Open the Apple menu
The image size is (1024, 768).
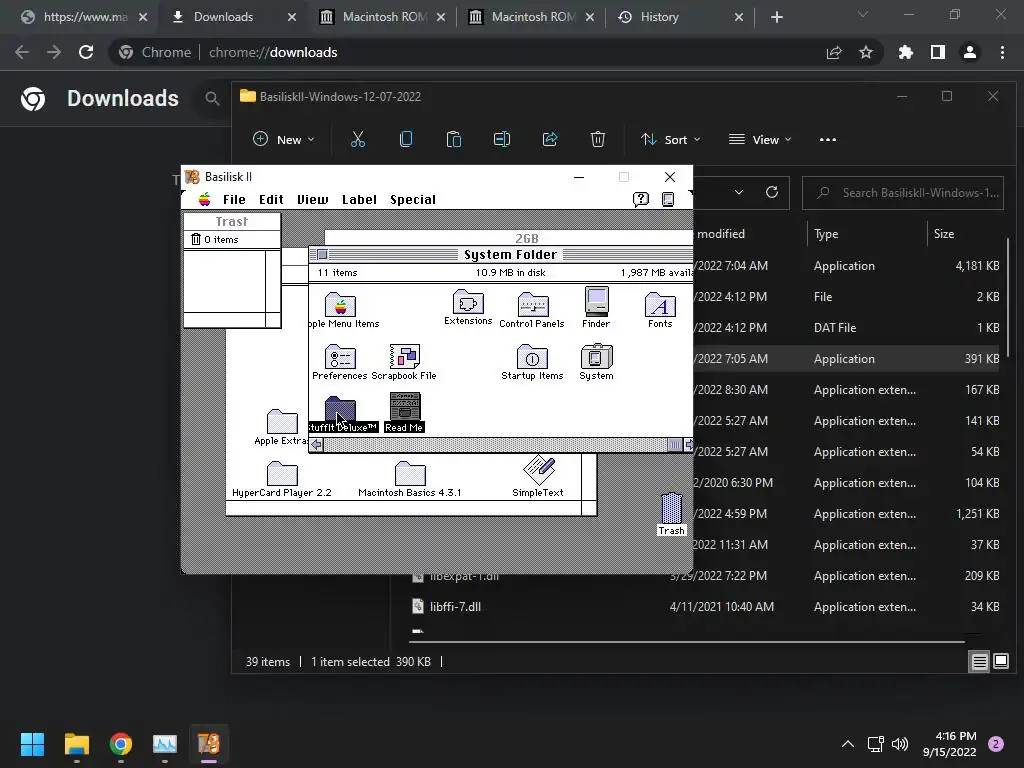pyautogui.click(x=204, y=199)
